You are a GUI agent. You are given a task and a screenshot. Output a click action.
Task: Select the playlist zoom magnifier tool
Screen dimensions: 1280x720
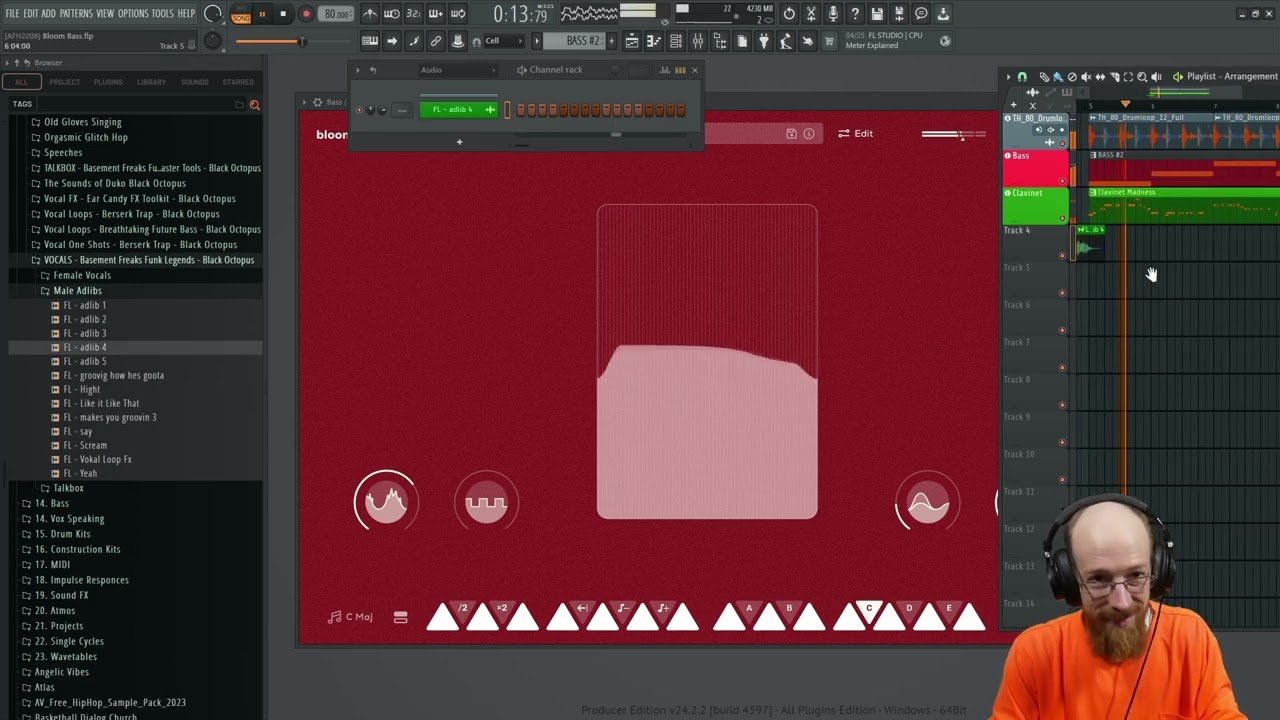1142,77
